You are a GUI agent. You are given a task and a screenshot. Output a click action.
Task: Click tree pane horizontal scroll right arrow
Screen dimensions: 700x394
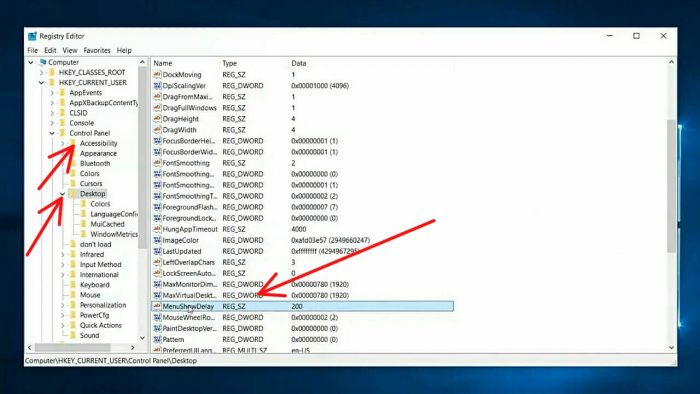point(133,347)
